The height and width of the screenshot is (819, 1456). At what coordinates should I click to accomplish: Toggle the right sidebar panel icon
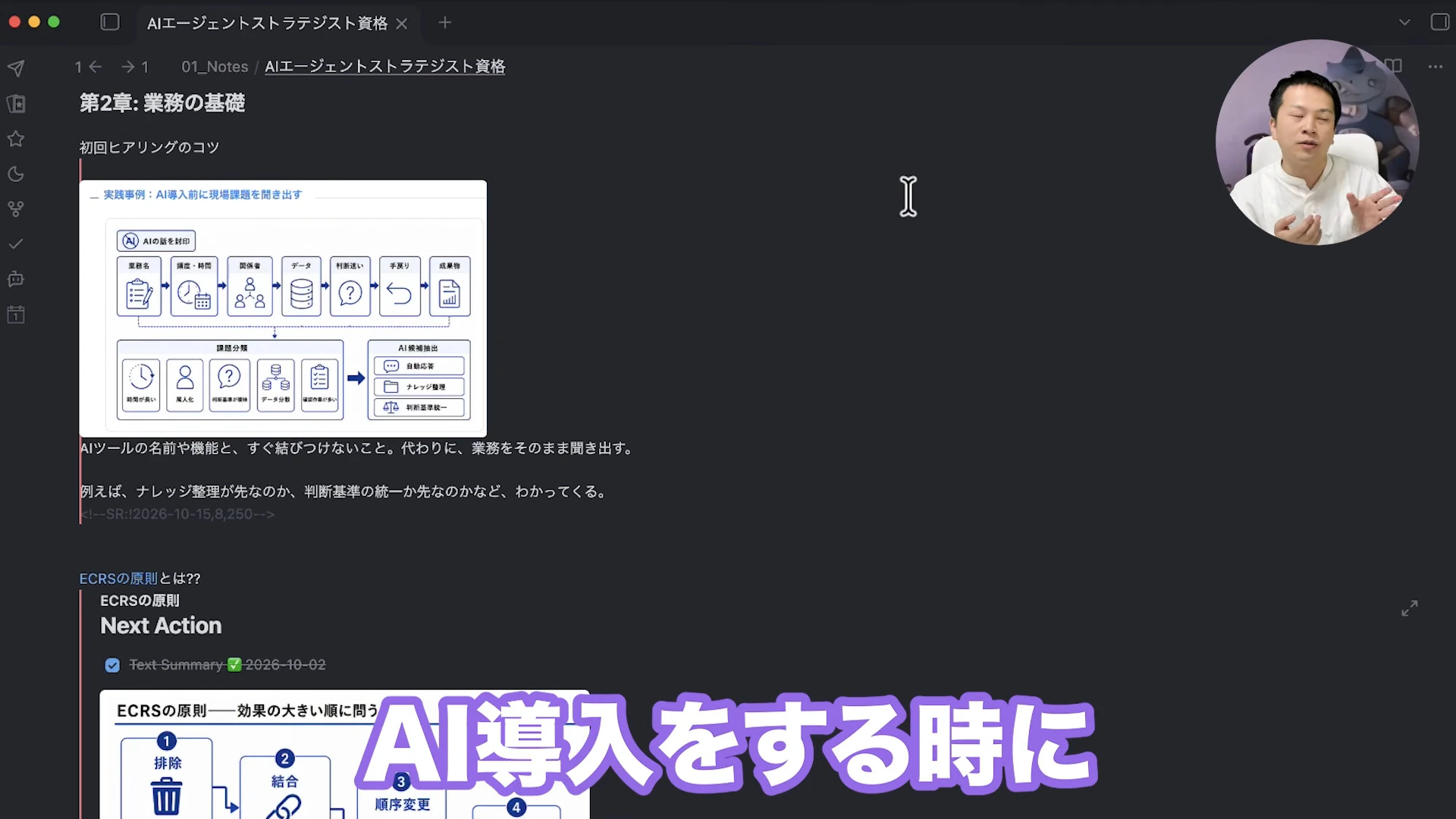1439,23
